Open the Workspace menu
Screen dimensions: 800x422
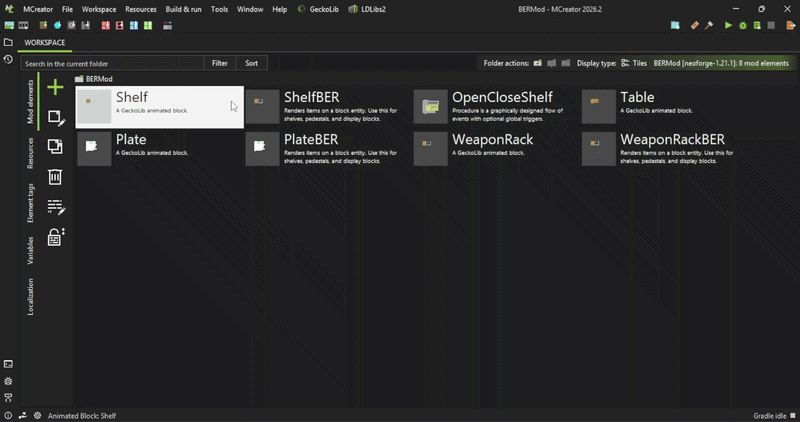point(99,9)
